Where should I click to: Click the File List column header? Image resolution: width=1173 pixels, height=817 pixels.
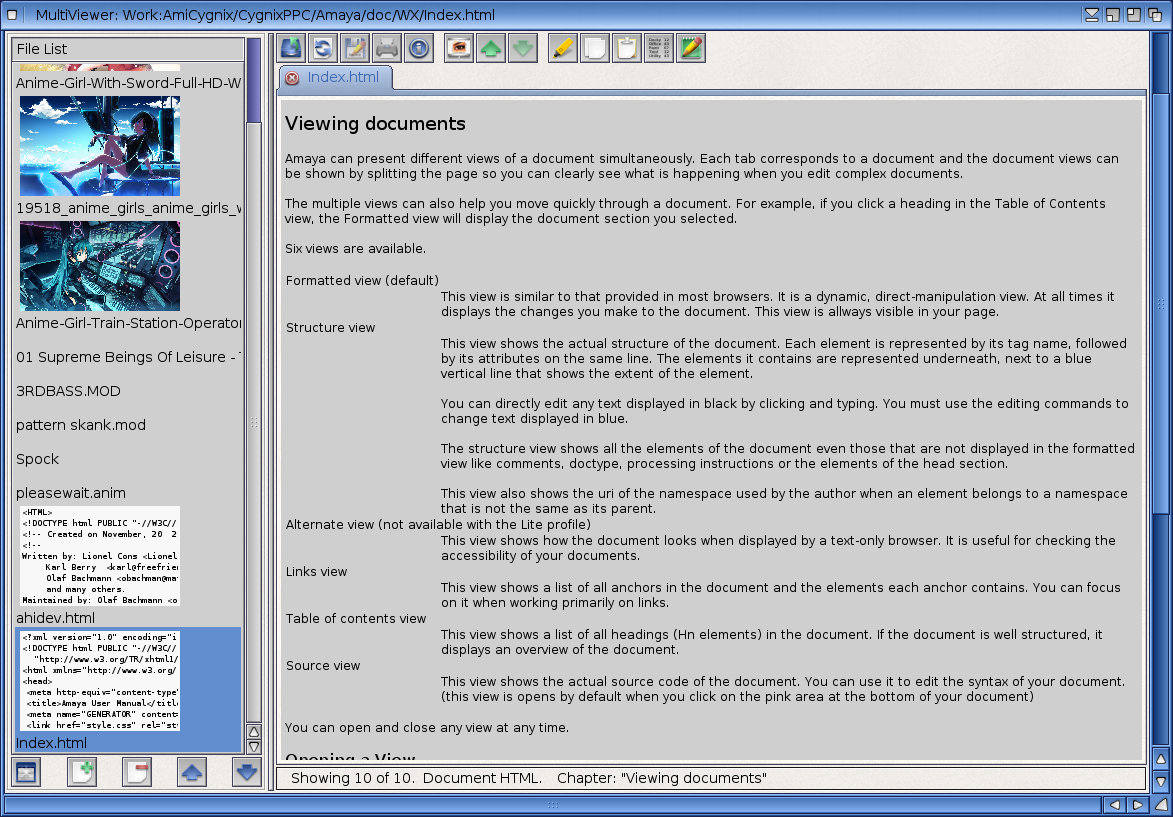point(127,49)
